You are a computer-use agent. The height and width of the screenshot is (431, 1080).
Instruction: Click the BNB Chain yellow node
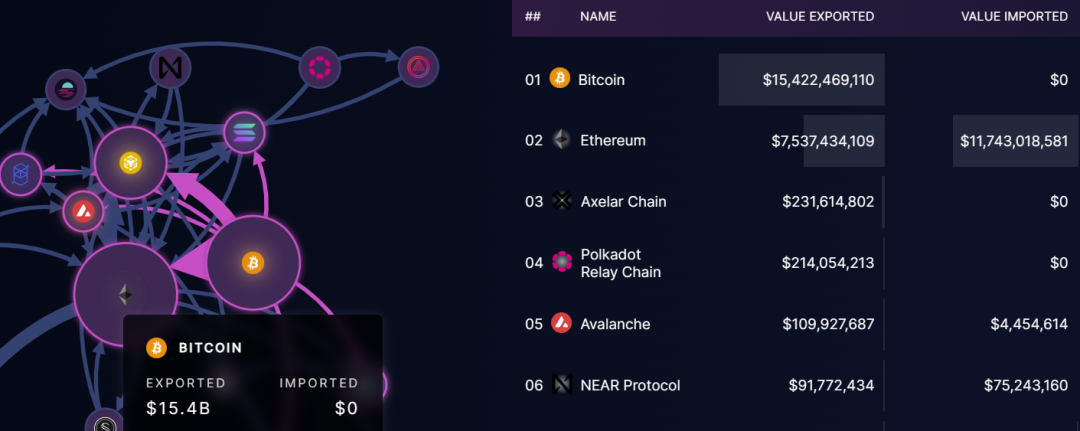pos(130,162)
